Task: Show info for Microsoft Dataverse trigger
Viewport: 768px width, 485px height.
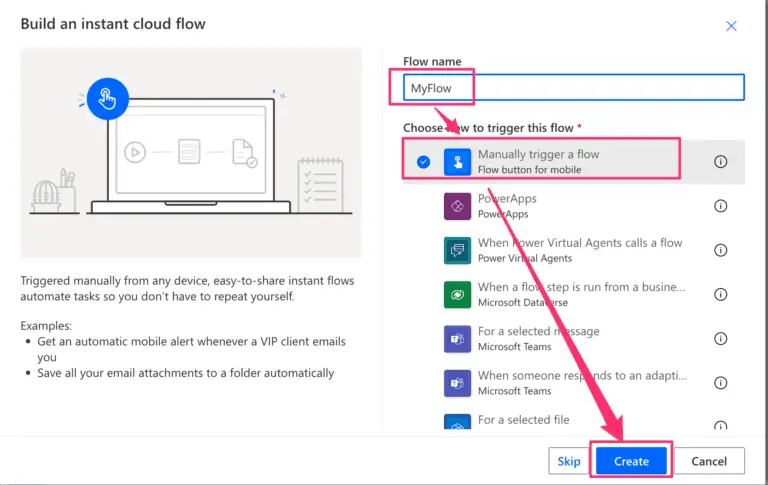Action: coord(720,294)
